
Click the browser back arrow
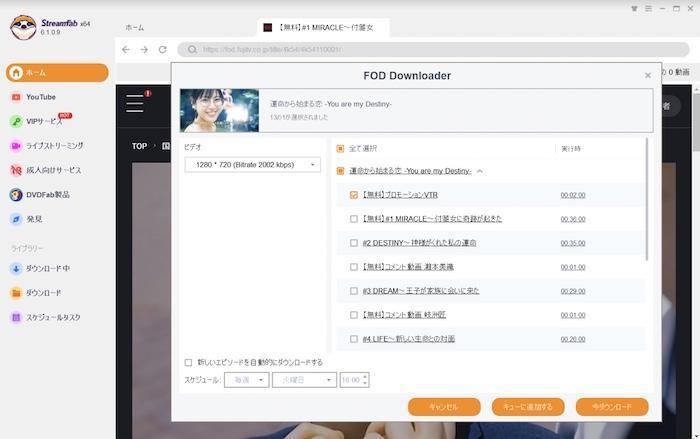tap(126, 50)
